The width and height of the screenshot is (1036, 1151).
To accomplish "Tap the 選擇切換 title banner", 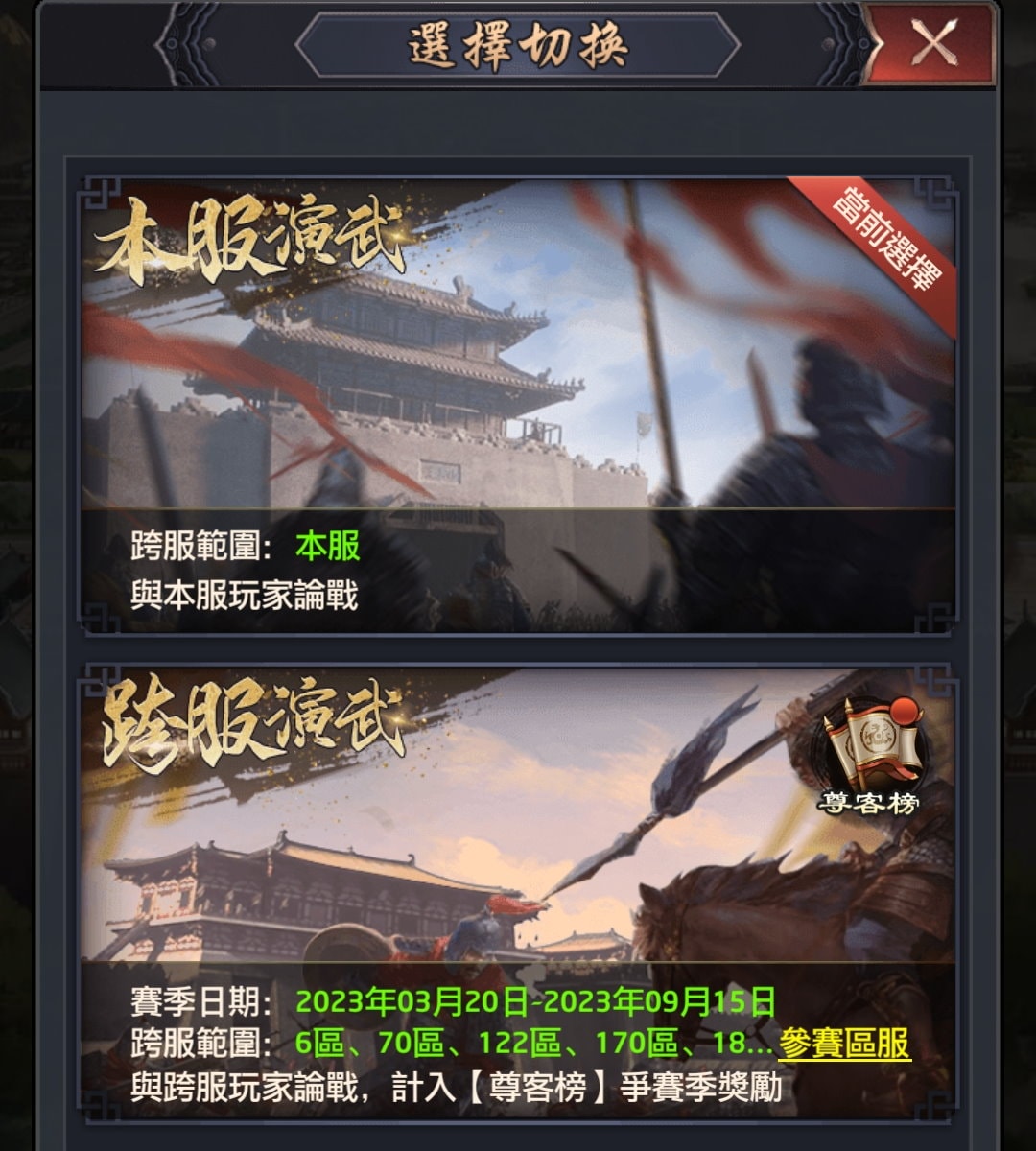I will 518,44.
